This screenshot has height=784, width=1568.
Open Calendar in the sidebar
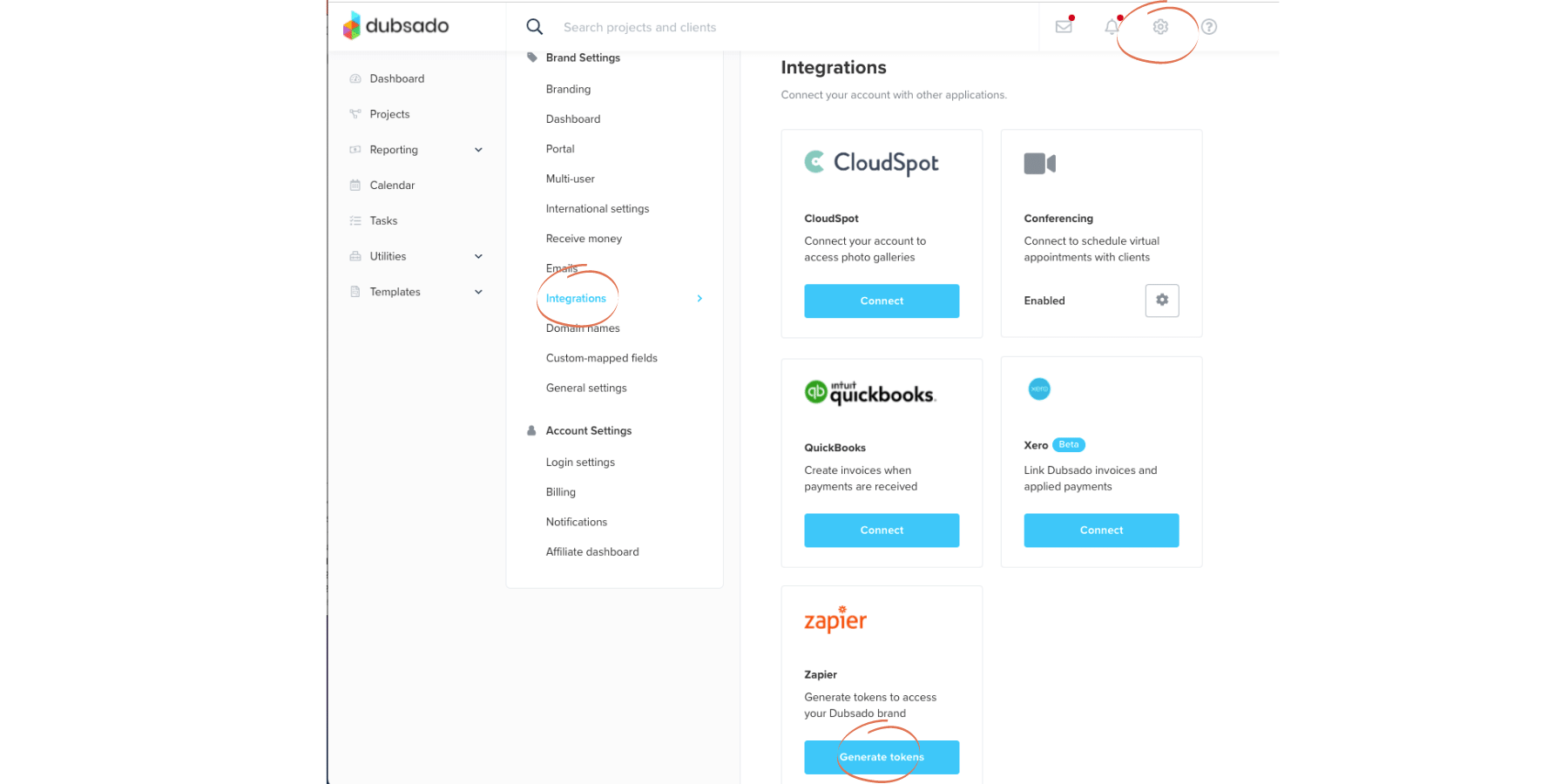pyautogui.click(x=392, y=185)
